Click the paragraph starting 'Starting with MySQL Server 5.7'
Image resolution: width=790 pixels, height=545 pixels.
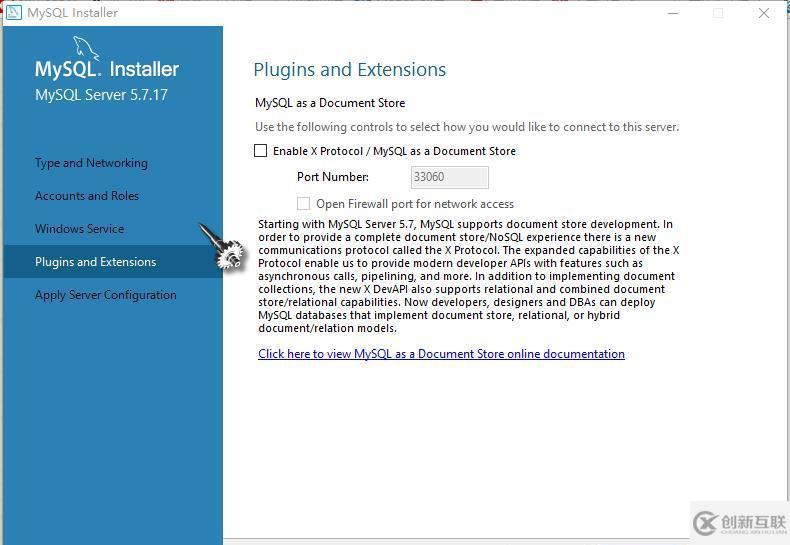[x=469, y=276]
